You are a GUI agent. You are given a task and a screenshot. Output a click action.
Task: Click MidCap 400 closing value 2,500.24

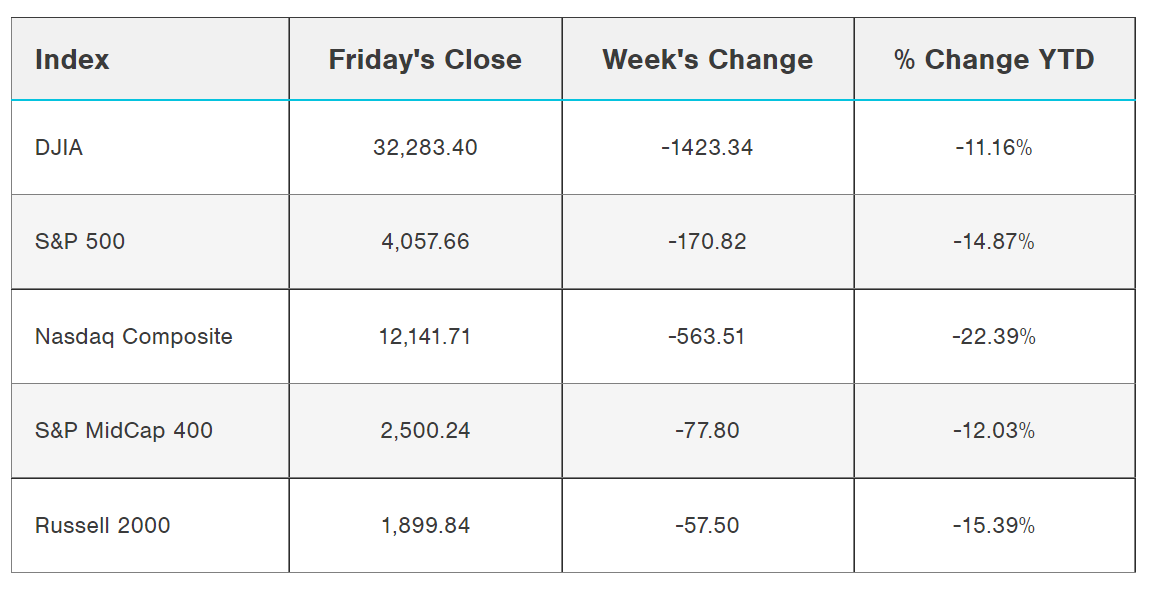(x=425, y=431)
